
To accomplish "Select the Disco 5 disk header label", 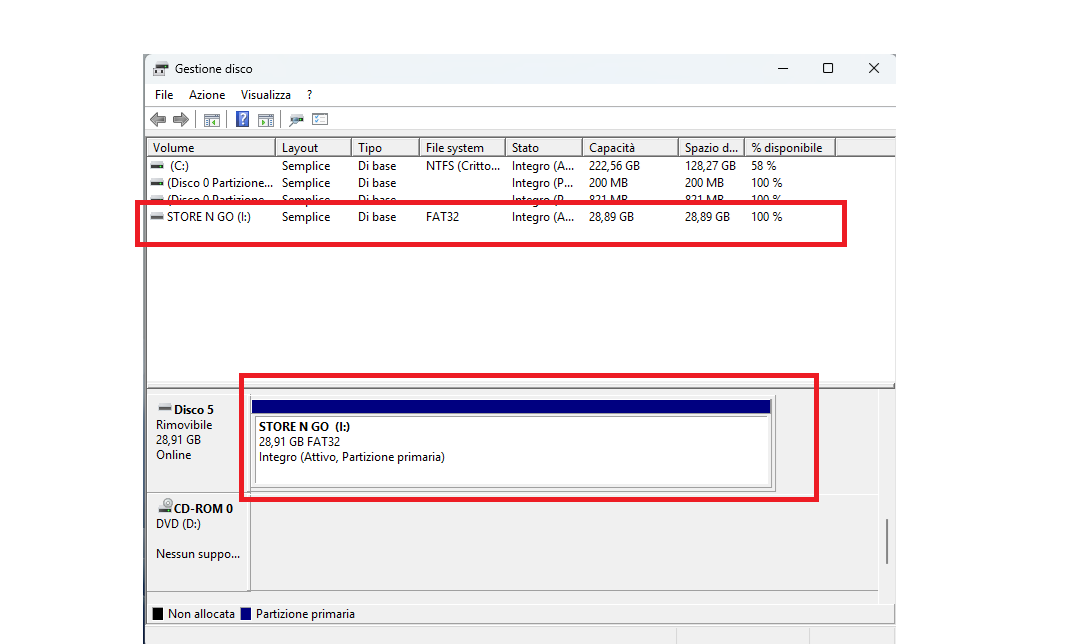I will (x=193, y=410).
